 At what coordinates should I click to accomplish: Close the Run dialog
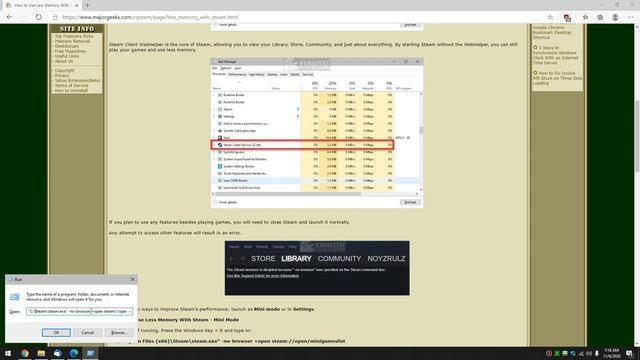[132, 279]
